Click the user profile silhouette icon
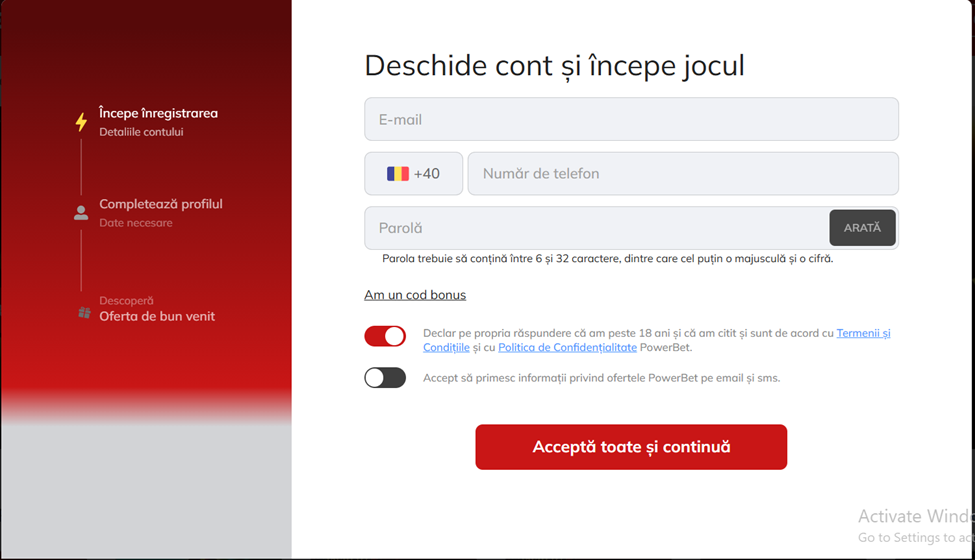This screenshot has height=560, width=975. pos(81,213)
